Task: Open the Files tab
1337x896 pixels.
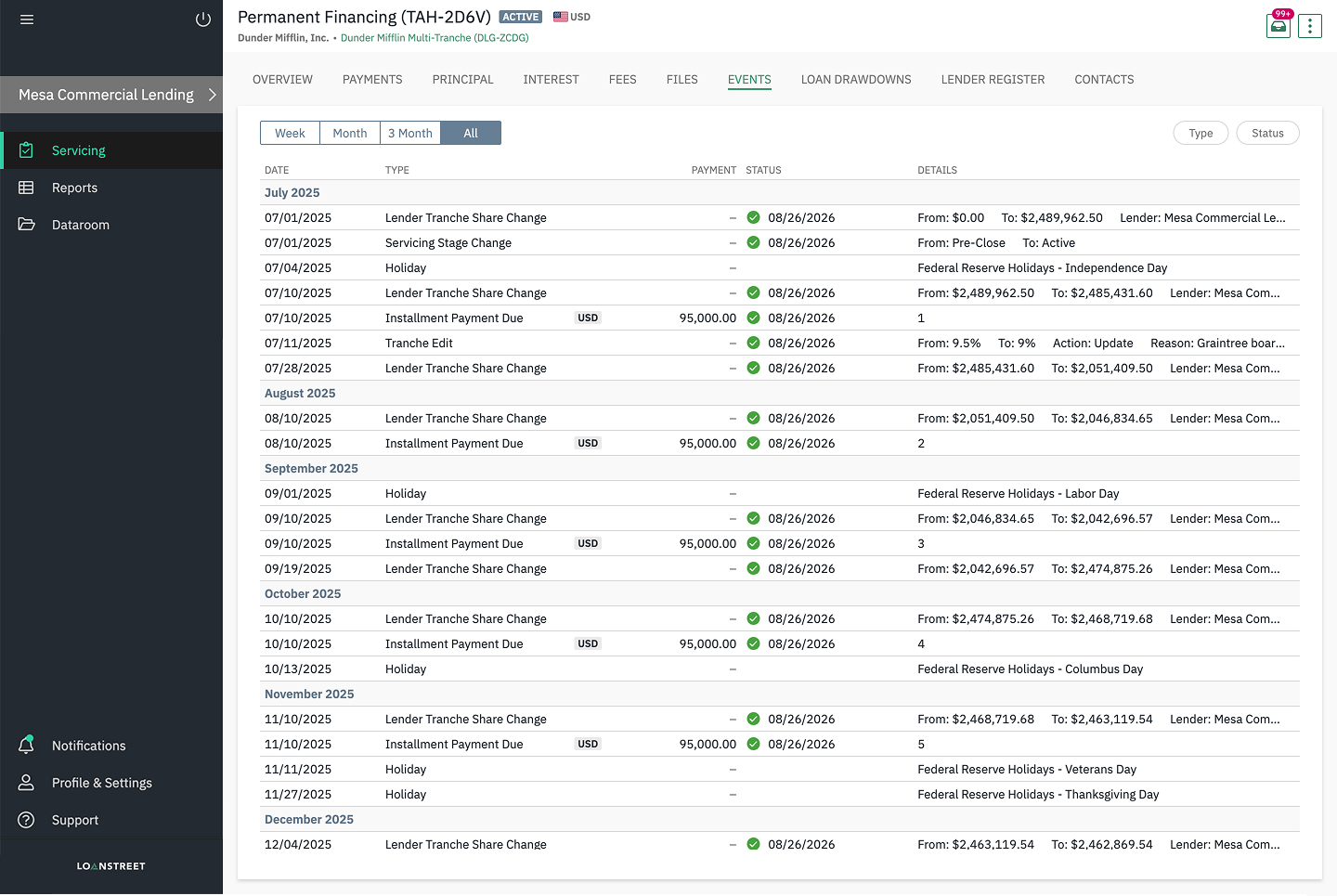Action: (x=681, y=80)
